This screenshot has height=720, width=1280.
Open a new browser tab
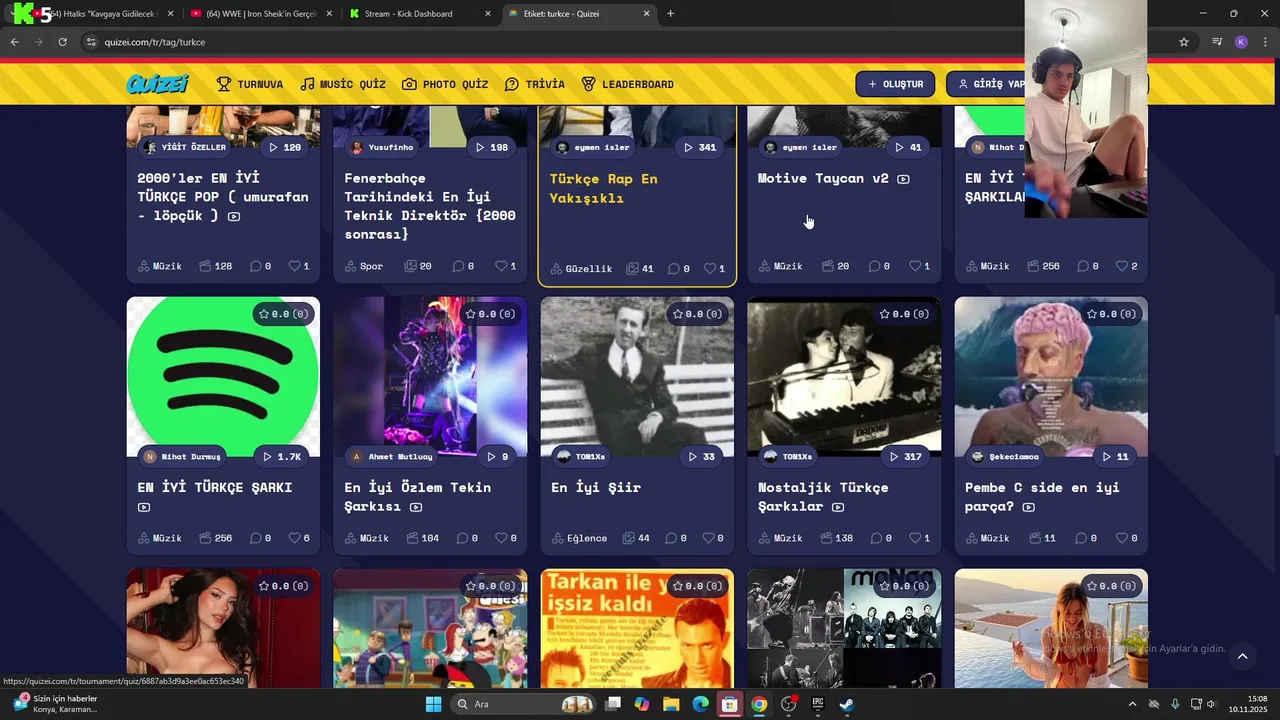pyautogui.click(x=670, y=14)
